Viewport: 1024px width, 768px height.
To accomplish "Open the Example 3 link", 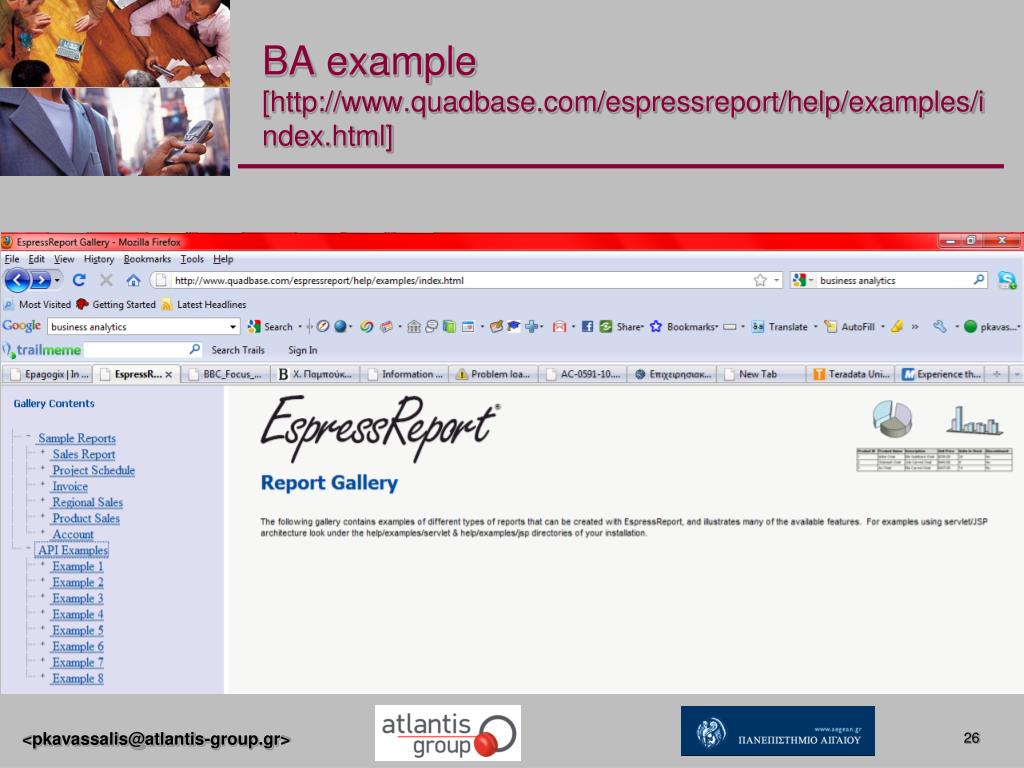I will [78, 598].
